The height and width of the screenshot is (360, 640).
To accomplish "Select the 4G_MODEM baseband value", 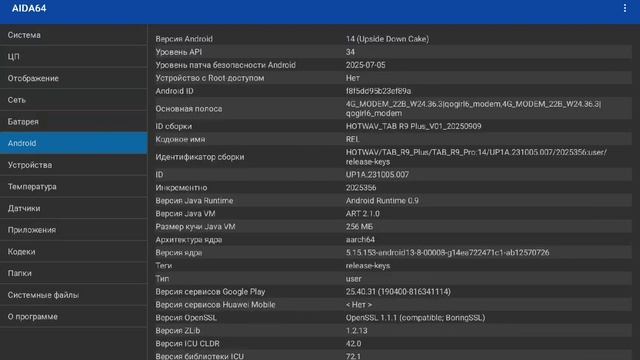I will click(473, 109).
